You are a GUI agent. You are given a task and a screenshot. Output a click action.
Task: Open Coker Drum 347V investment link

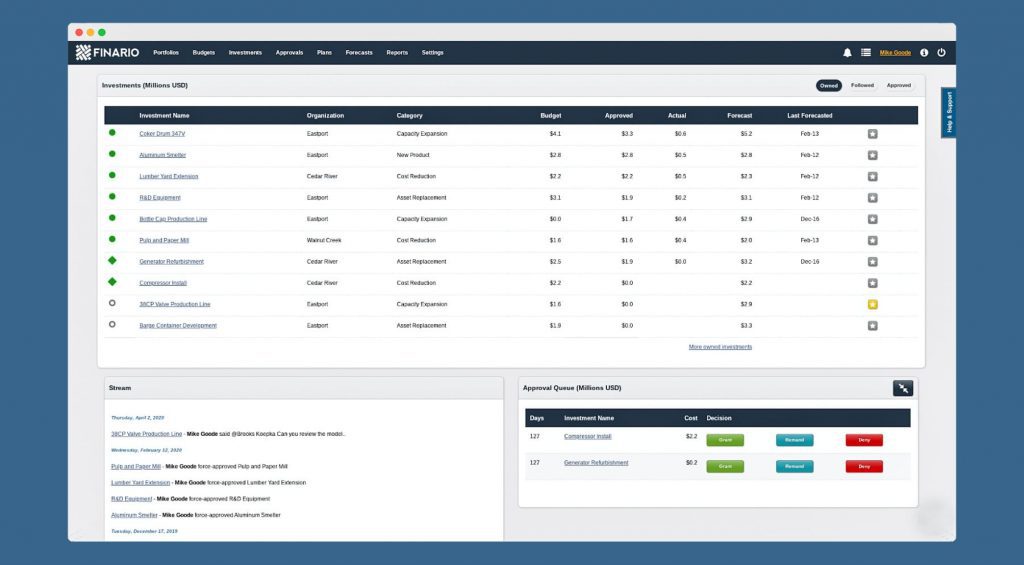click(162, 134)
